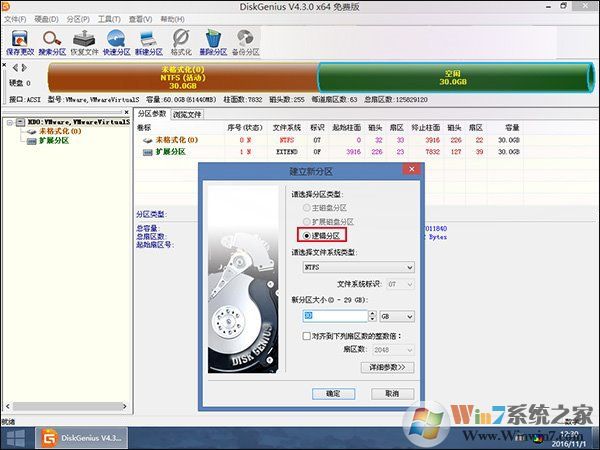Click the new partition size input field

click(x=335, y=316)
